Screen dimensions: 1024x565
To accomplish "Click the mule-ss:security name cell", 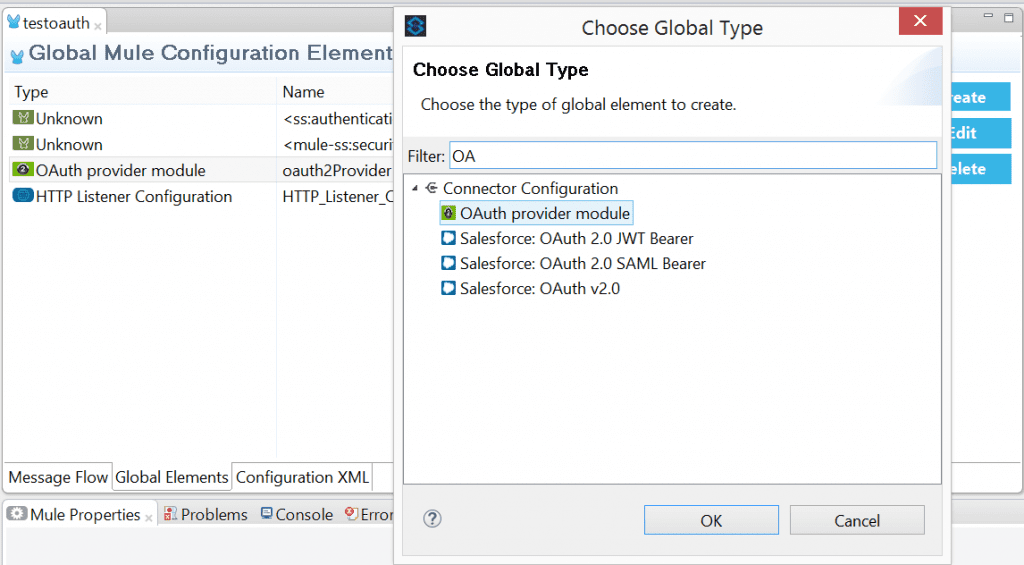I will click(x=337, y=144).
